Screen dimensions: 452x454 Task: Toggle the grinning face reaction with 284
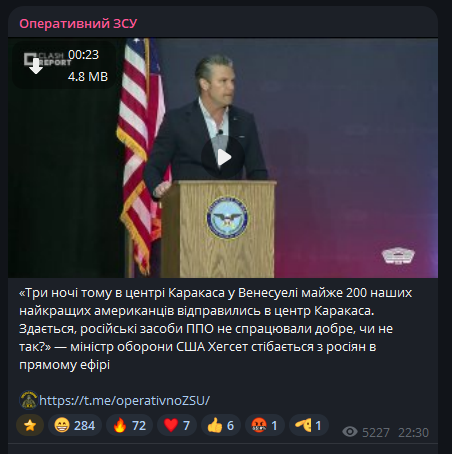tap(75, 425)
